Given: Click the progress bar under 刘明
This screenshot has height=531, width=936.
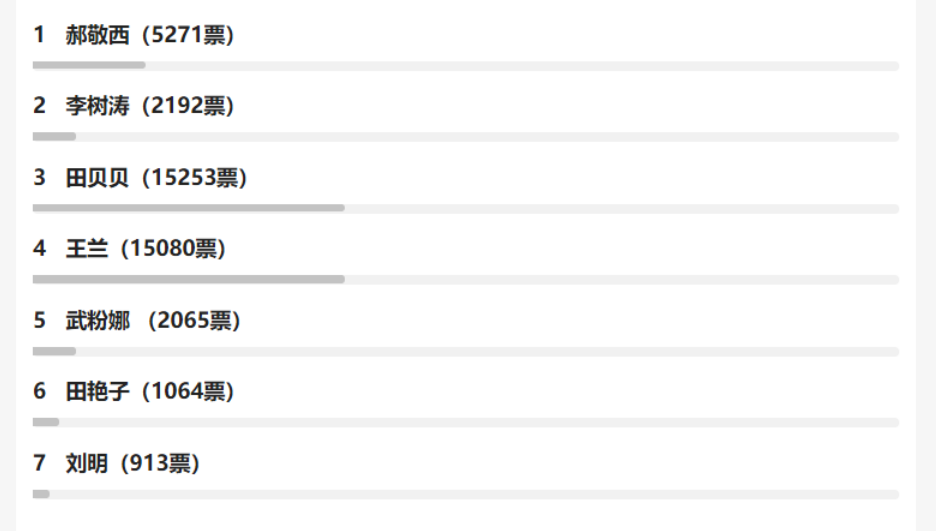Looking at the screenshot, I should [465, 494].
